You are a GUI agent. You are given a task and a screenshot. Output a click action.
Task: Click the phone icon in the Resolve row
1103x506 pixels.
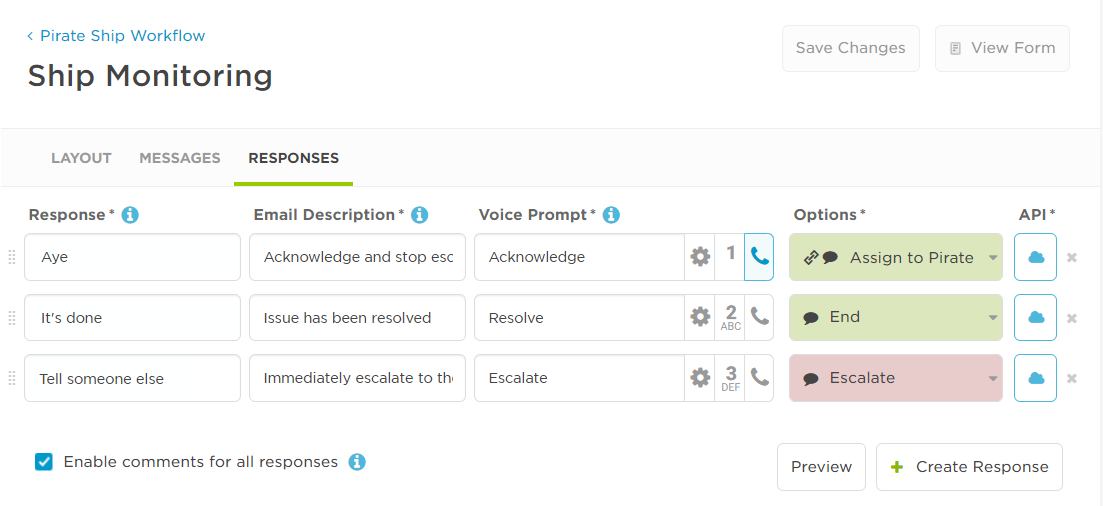pos(759,317)
